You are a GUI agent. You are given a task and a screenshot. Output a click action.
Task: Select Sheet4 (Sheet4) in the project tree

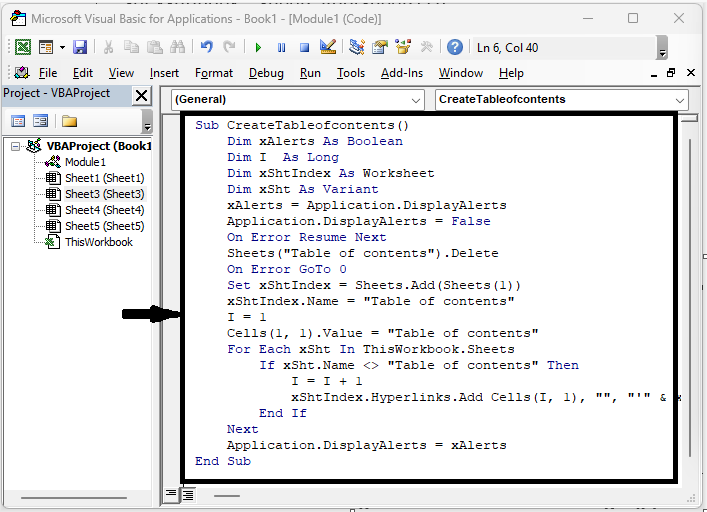[x=105, y=210]
